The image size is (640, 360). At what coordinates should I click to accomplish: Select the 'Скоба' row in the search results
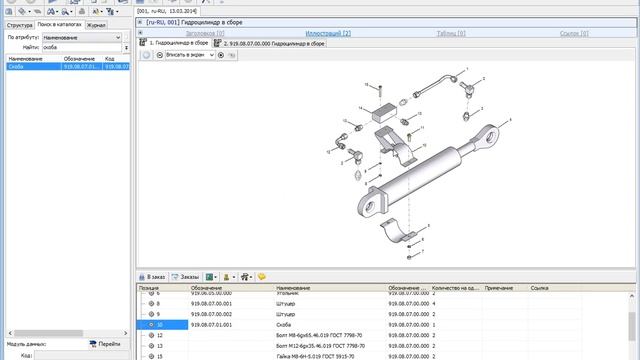[68, 67]
